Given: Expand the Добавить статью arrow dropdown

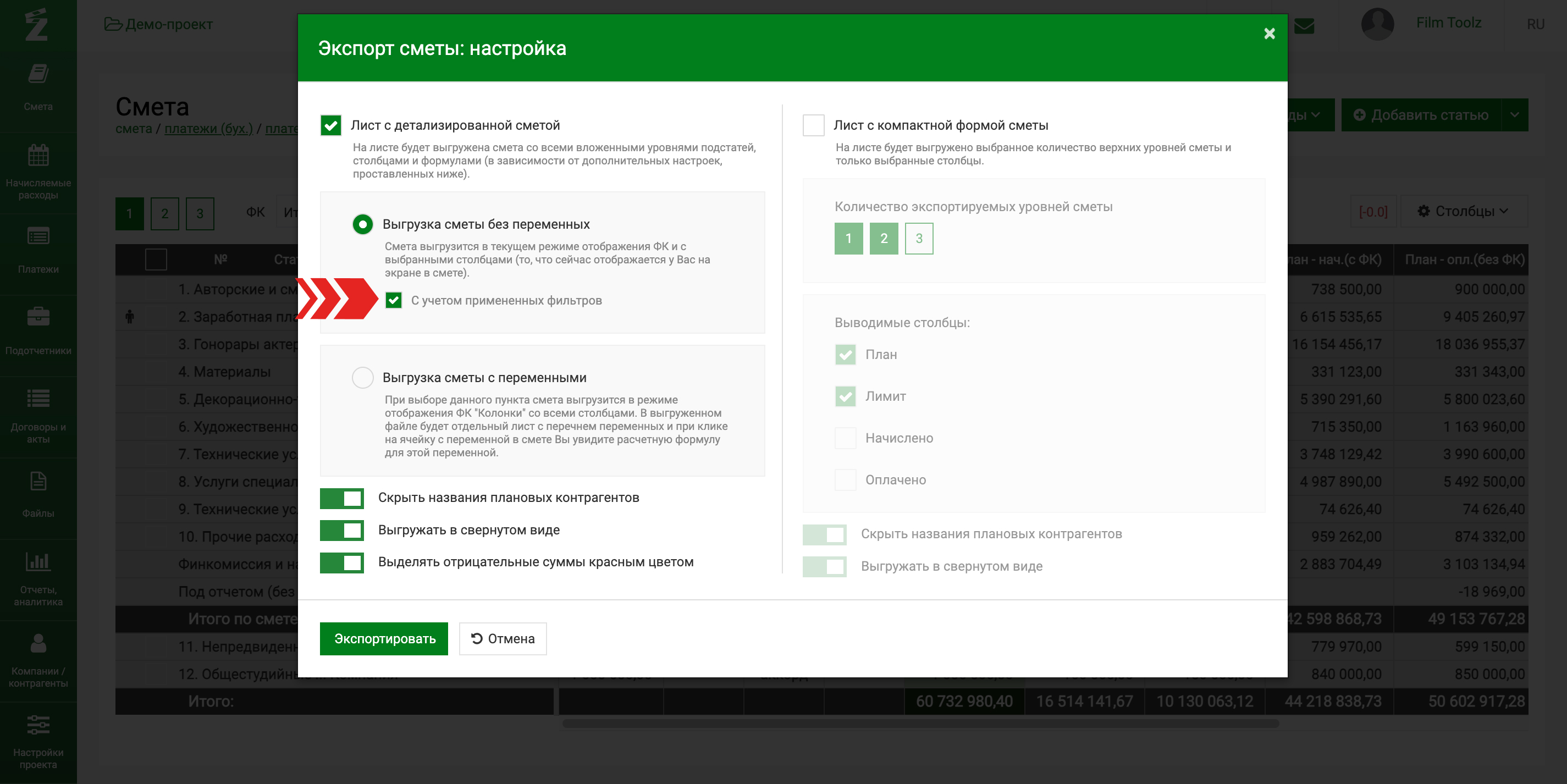Looking at the screenshot, I should pos(1515,115).
